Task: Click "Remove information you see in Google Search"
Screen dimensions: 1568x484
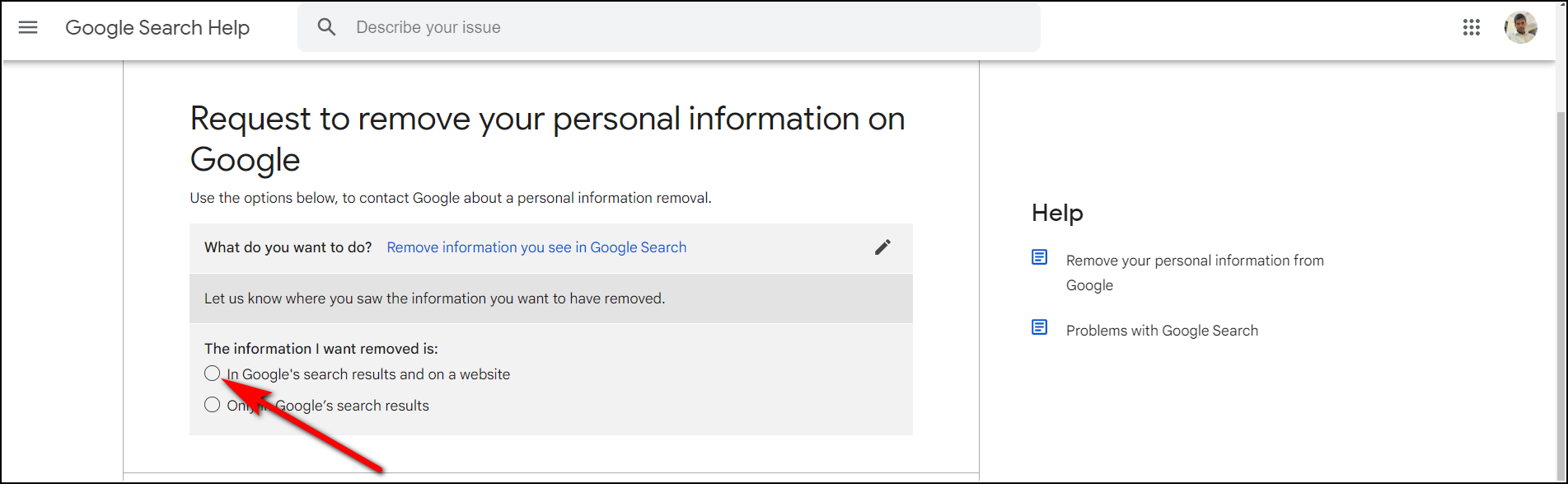Action: tap(536, 247)
